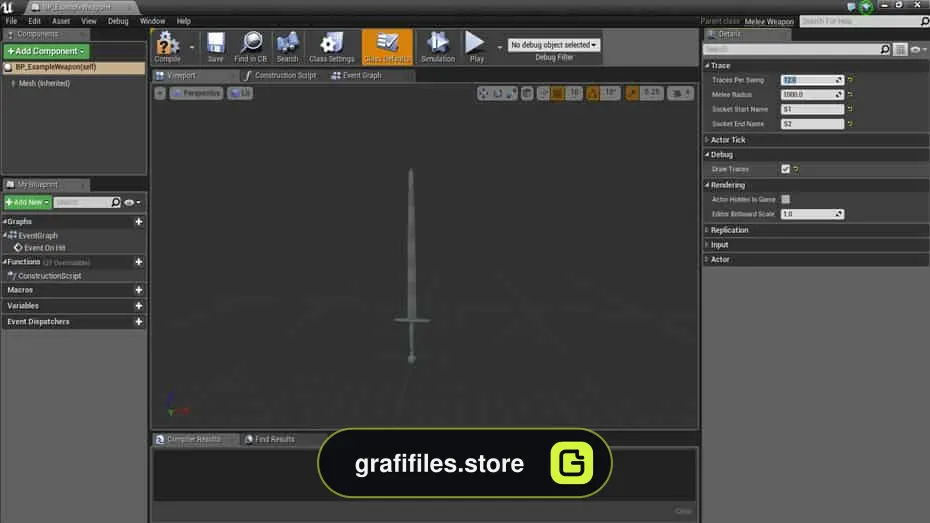Edit the Socket Start Name field
Viewport: 930px width, 523px height.
812,109
